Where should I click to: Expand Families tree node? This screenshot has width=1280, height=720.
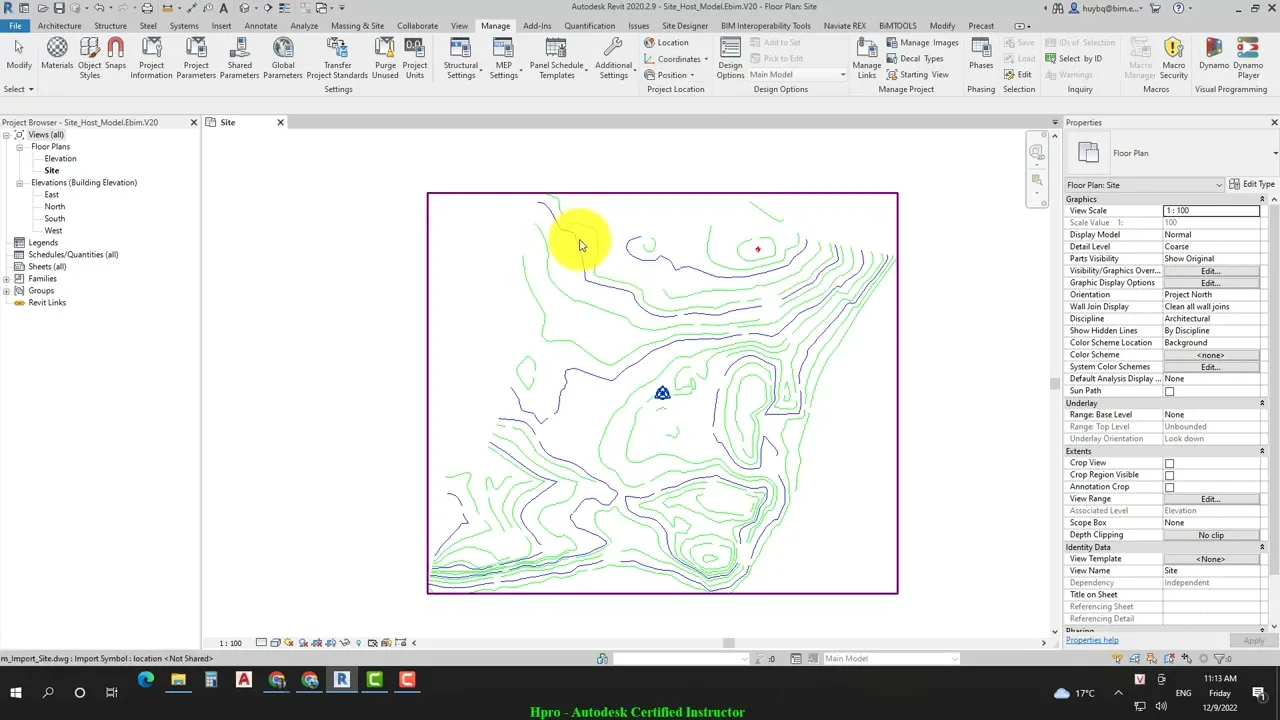click(x=7, y=279)
